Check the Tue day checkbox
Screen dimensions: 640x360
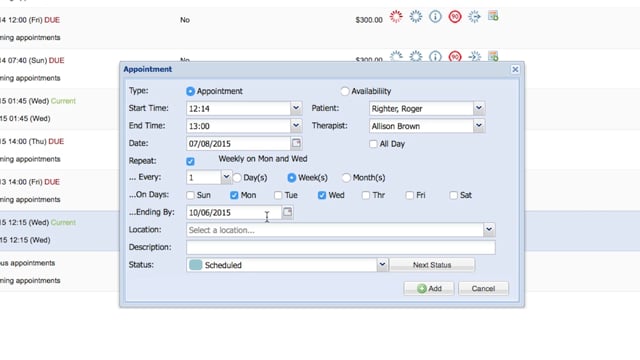click(x=278, y=195)
